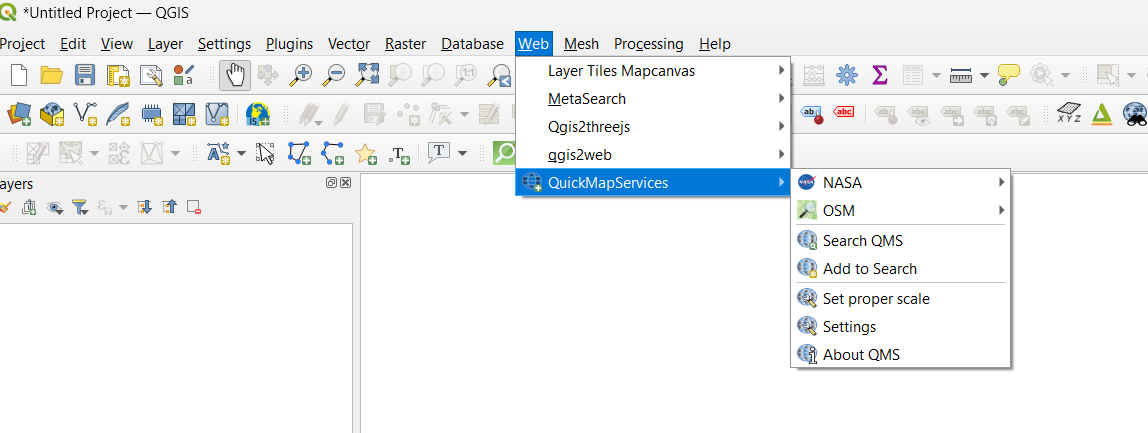Image resolution: width=1148 pixels, height=433 pixels.
Task: Click Create Line Annotation icon
Action: click(333, 152)
